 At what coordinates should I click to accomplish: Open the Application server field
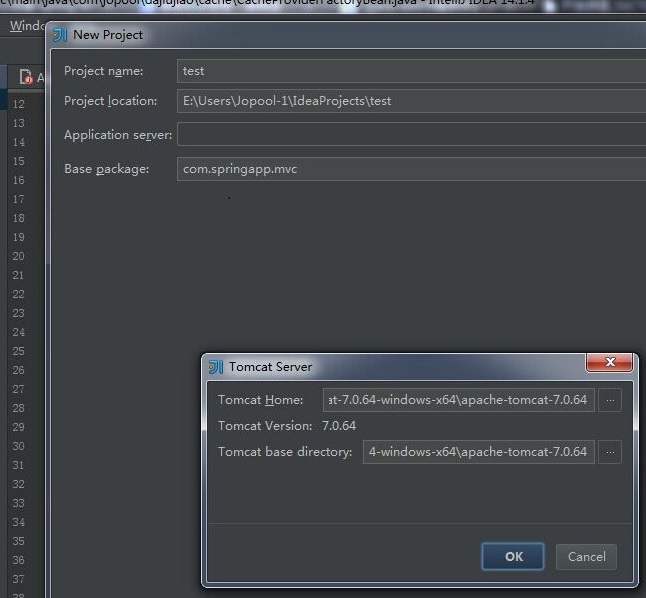click(x=412, y=134)
